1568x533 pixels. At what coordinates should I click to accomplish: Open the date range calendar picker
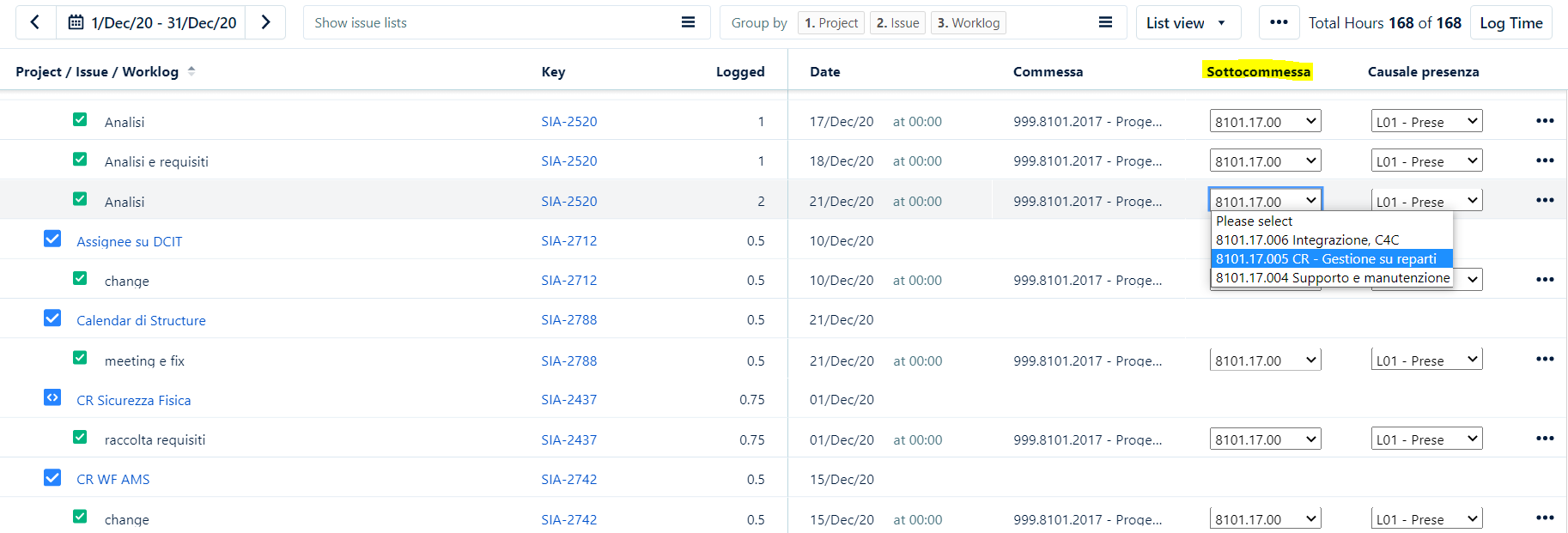point(76,22)
